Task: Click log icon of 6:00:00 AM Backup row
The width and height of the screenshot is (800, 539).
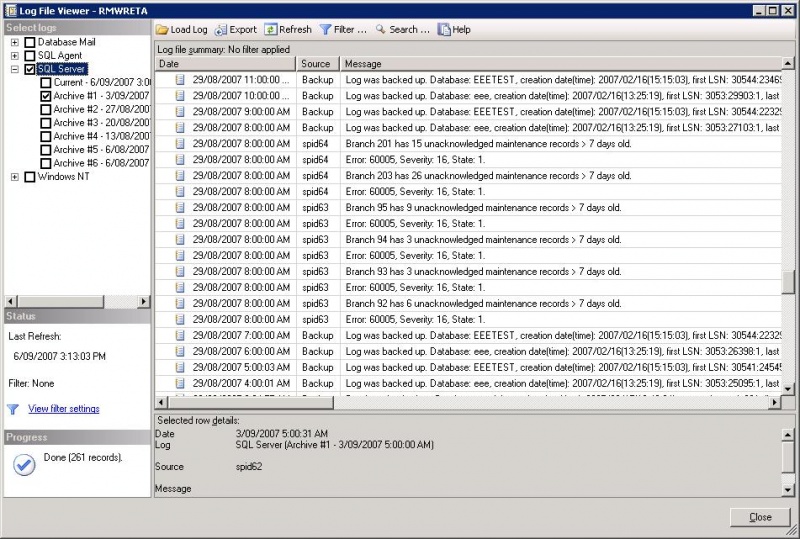Action: [180, 351]
